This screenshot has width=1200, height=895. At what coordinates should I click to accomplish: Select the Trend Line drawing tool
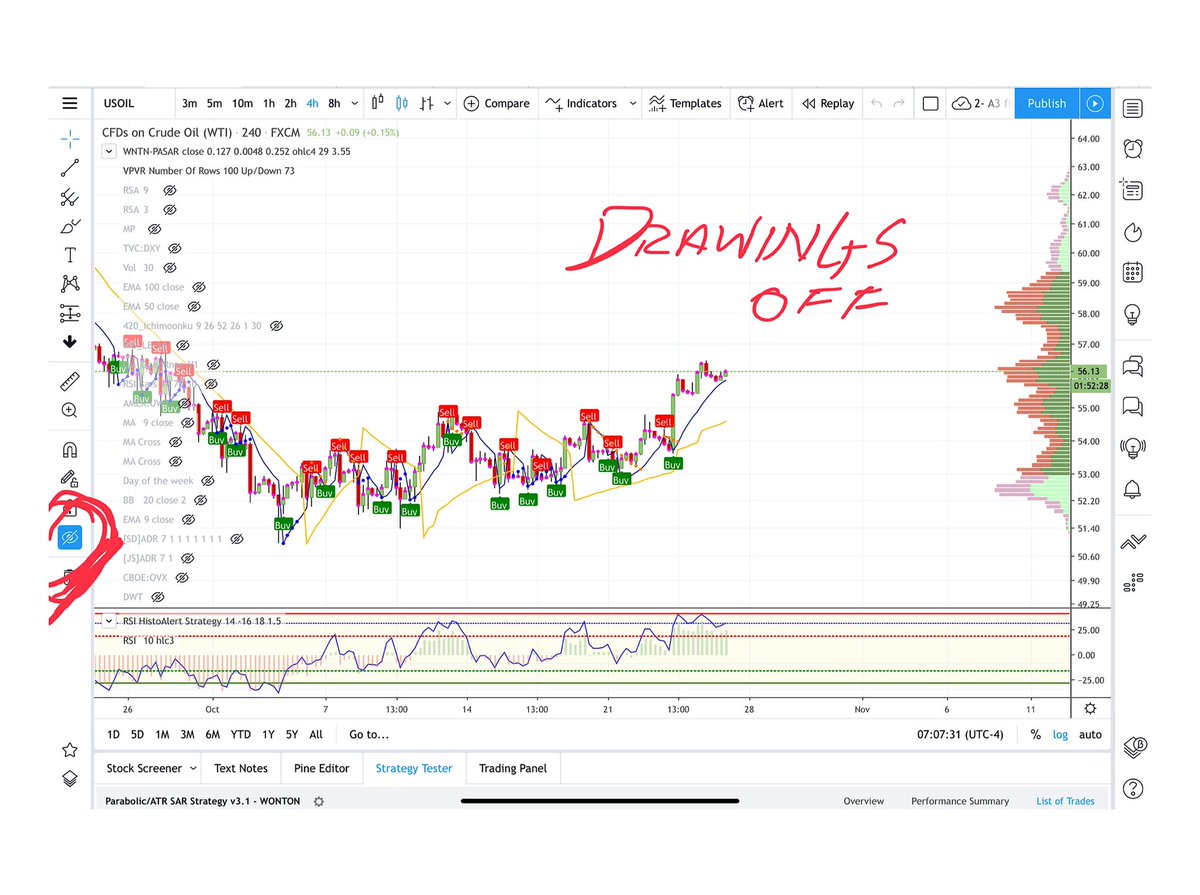(69, 167)
